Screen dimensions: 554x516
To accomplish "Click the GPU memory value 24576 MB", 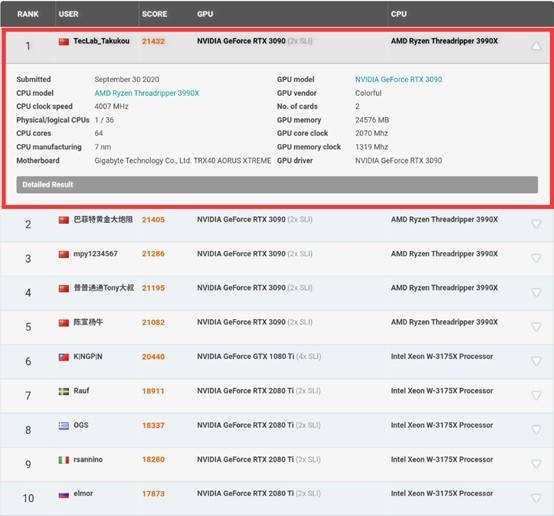I will point(372,120).
